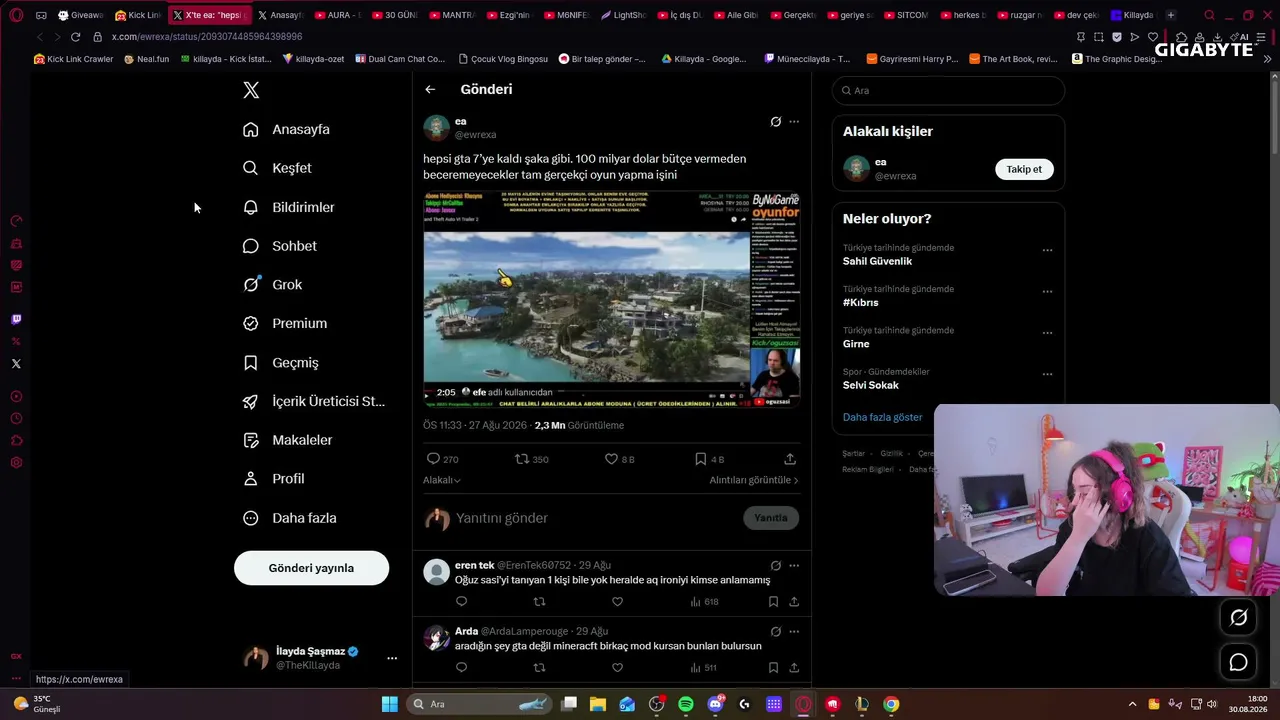Click the Grok icon on ea's post
Viewport: 1280px width, 720px height.
pyautogui.click(x=775, y=122)
